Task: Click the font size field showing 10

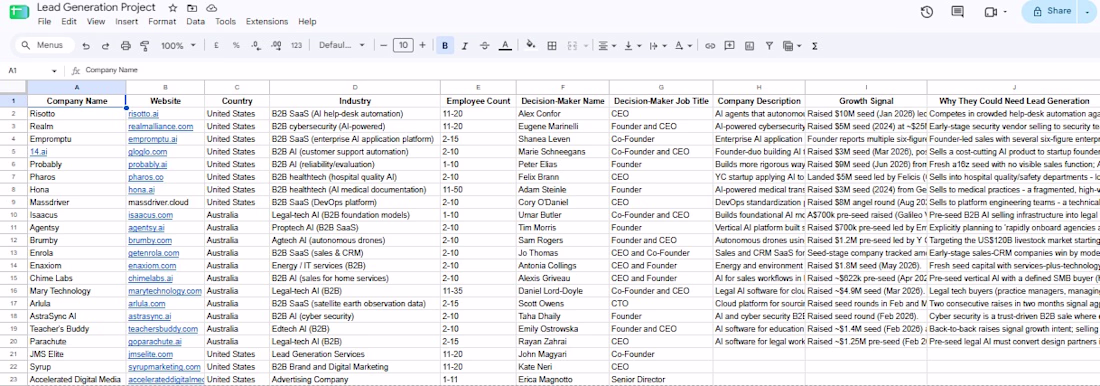Action: point(403,46)
